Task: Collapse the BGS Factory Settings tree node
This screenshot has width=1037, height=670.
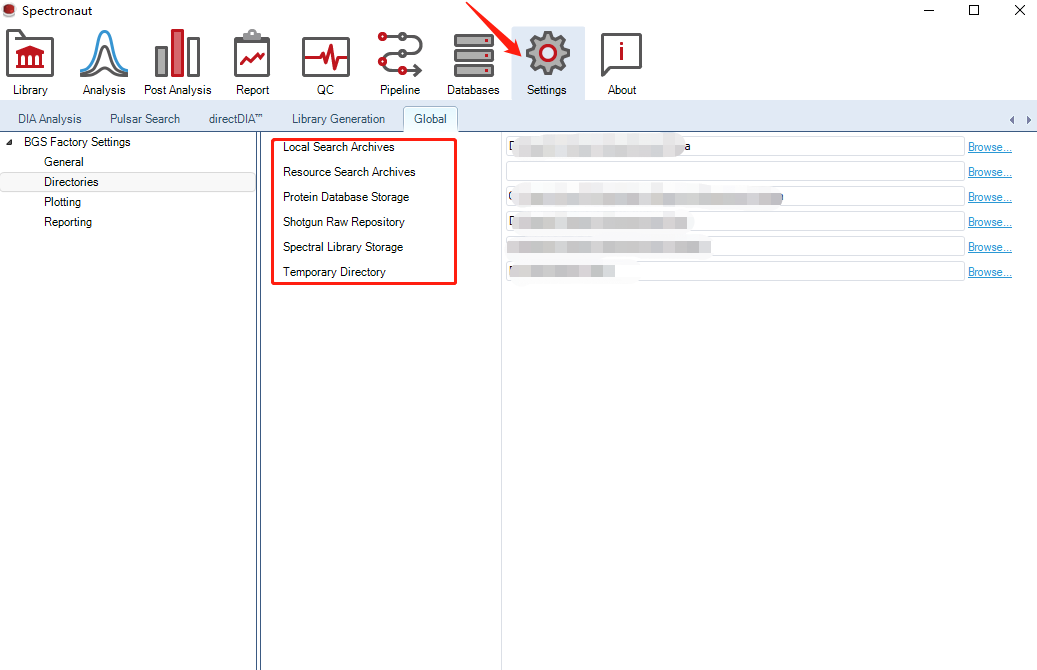Action: [10, 142]
